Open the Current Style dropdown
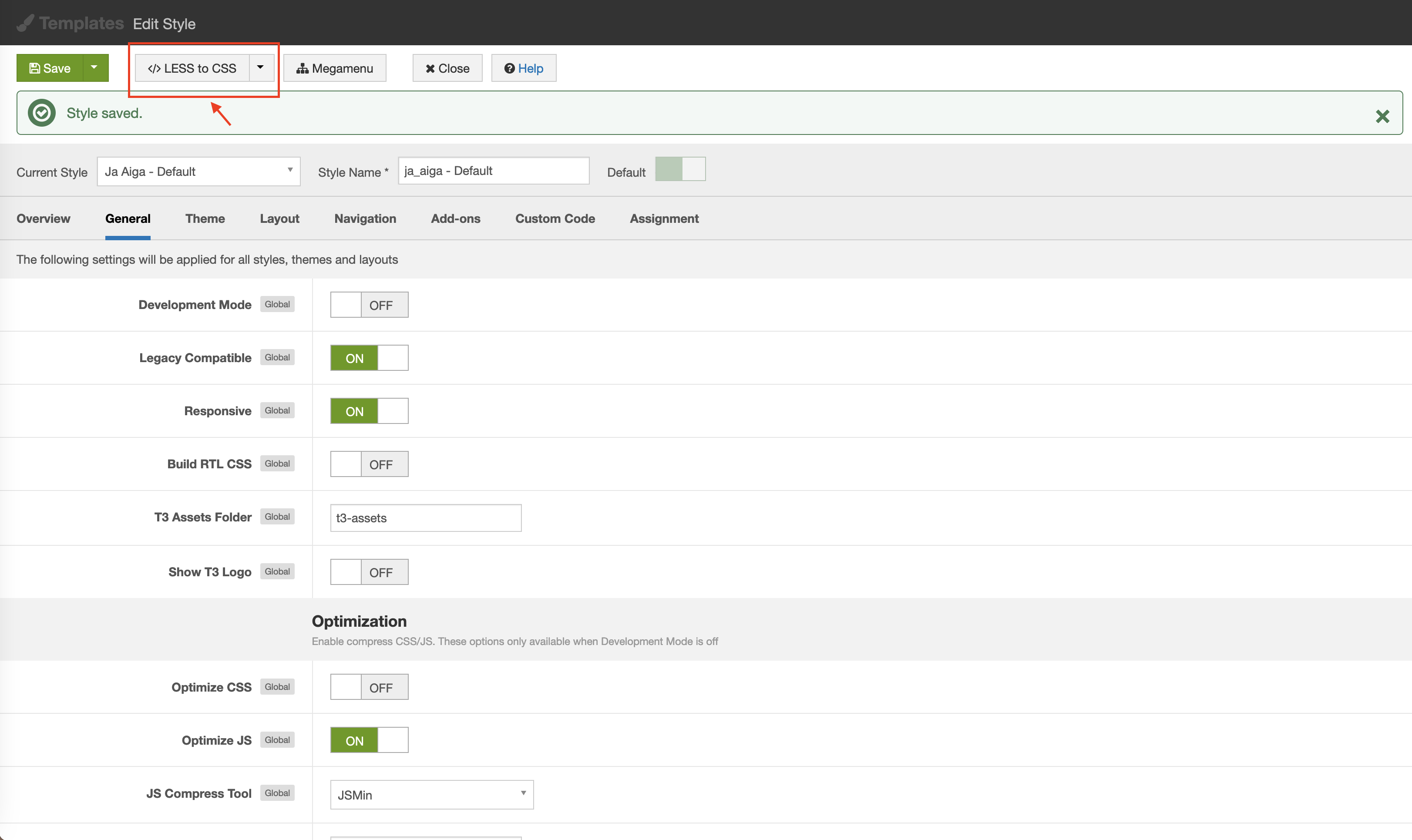This screenshot has height=840, width=1412. coord(198,171)
